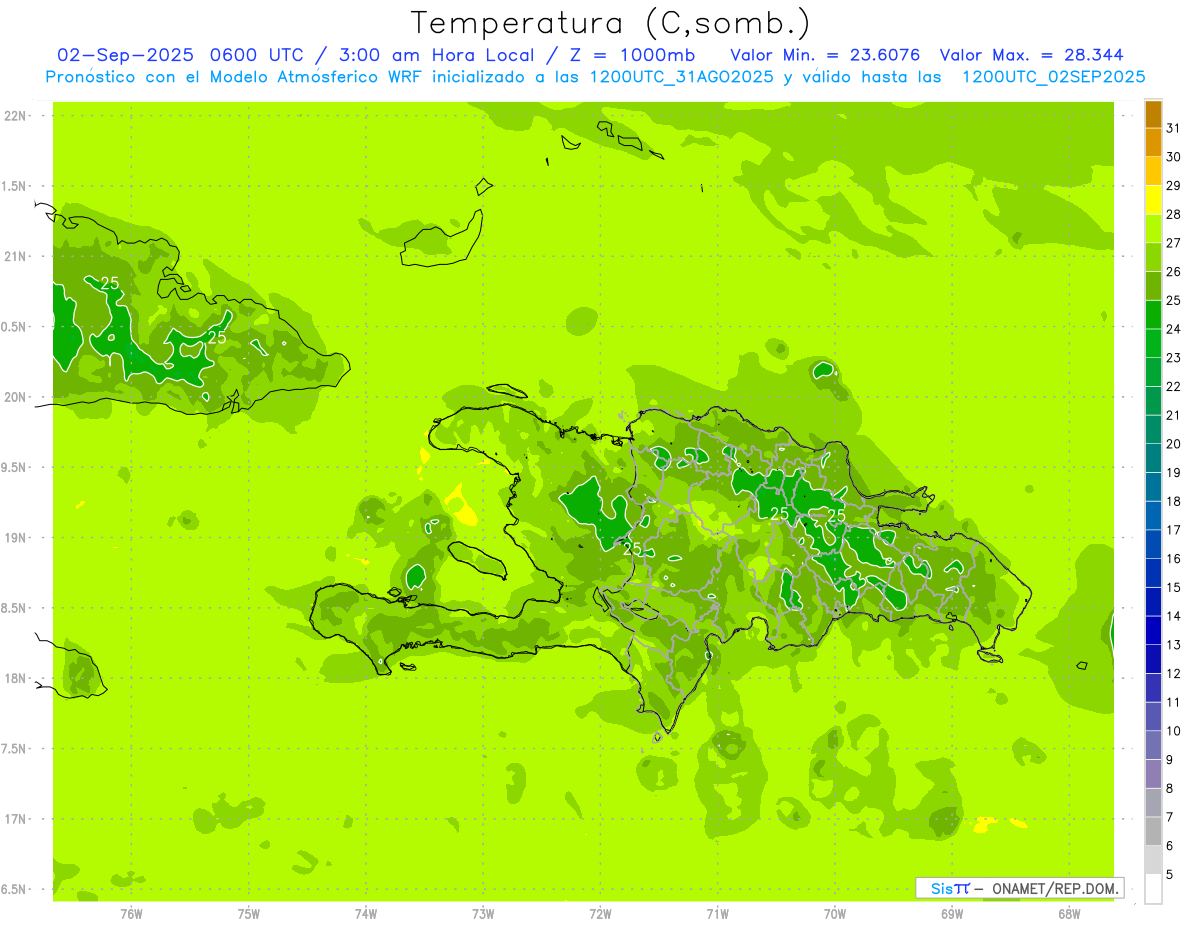Click latitude axis label "21N"
1200x927 pixels.
[x=15, y=257]
